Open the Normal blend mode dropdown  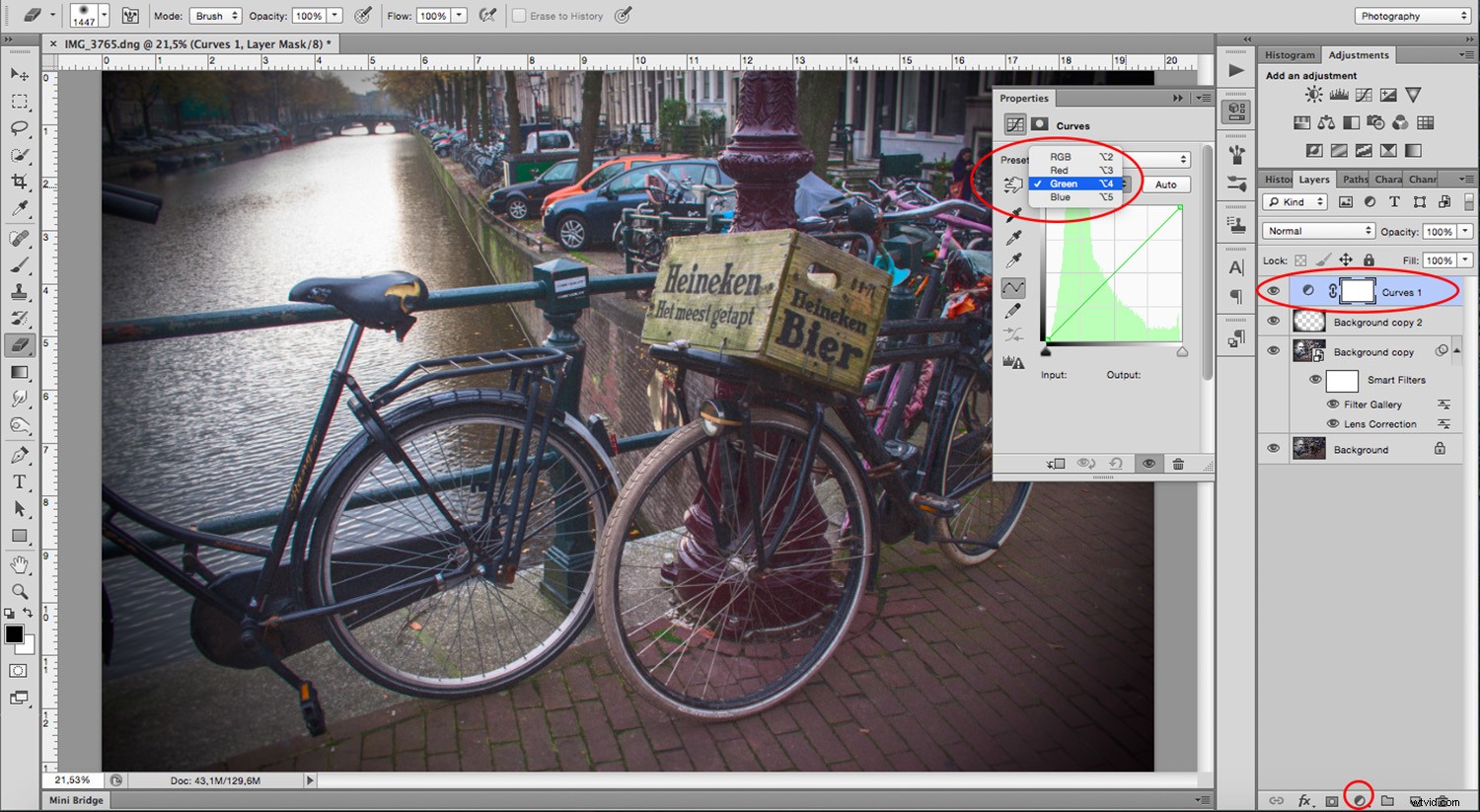(1317, 230)
